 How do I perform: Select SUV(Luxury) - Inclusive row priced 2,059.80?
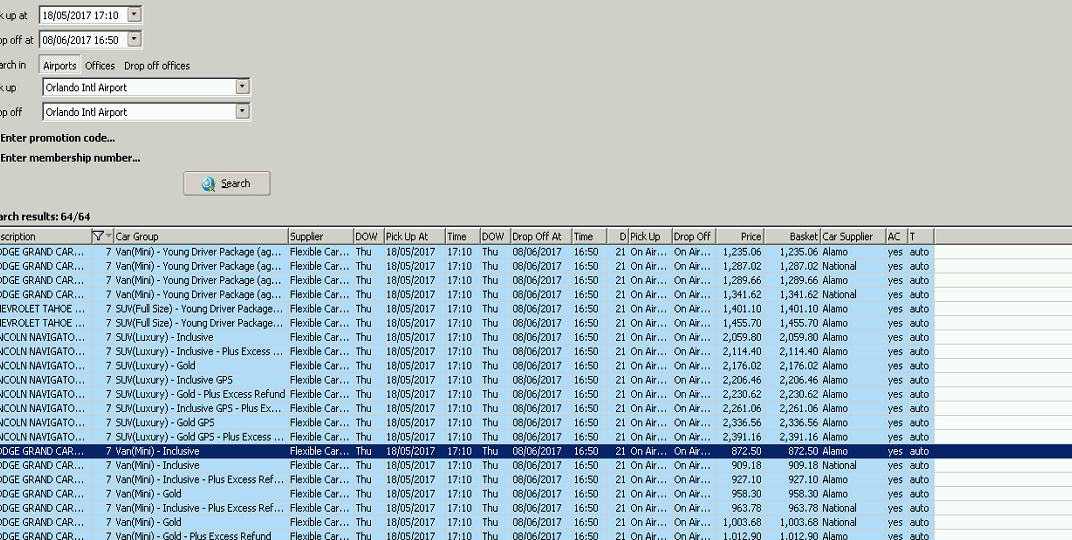click(x=467, y=337)
